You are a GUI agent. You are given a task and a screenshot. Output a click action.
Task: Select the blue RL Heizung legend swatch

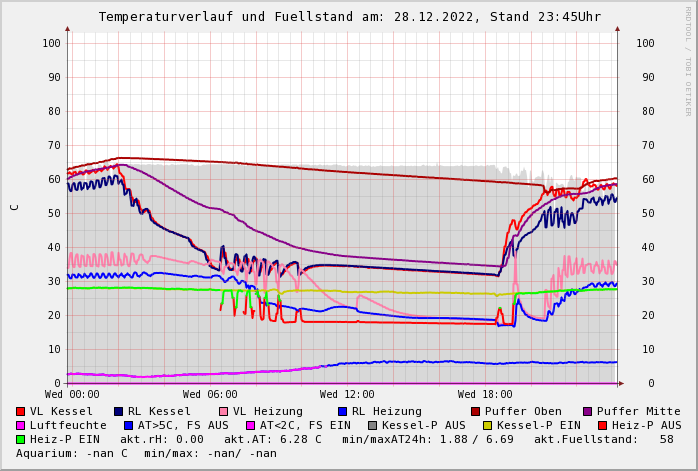coord(342,412)
